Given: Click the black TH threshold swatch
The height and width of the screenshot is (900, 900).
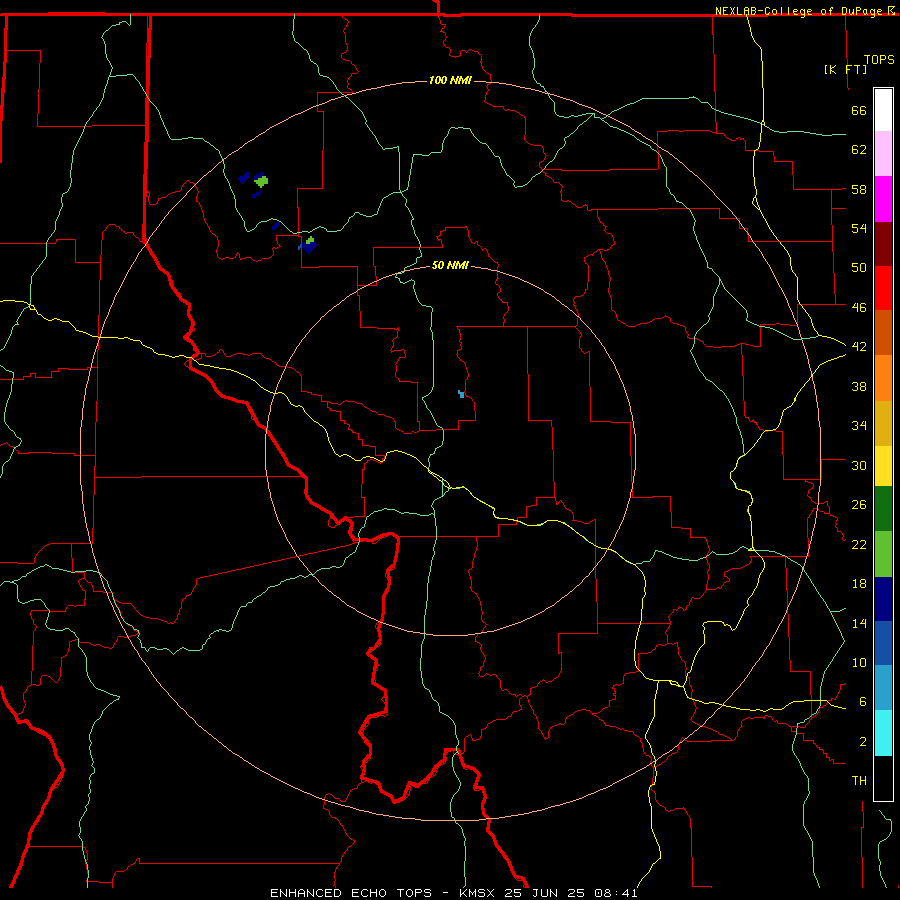Looking at the screenshot, I should [883, 778].
